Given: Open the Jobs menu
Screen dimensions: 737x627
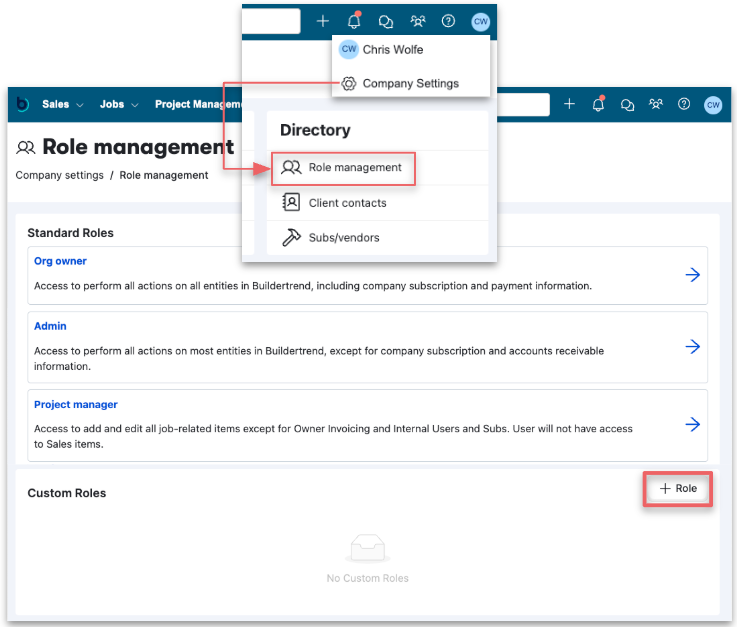Looking at the screenshot, I should tap(112, 104).
